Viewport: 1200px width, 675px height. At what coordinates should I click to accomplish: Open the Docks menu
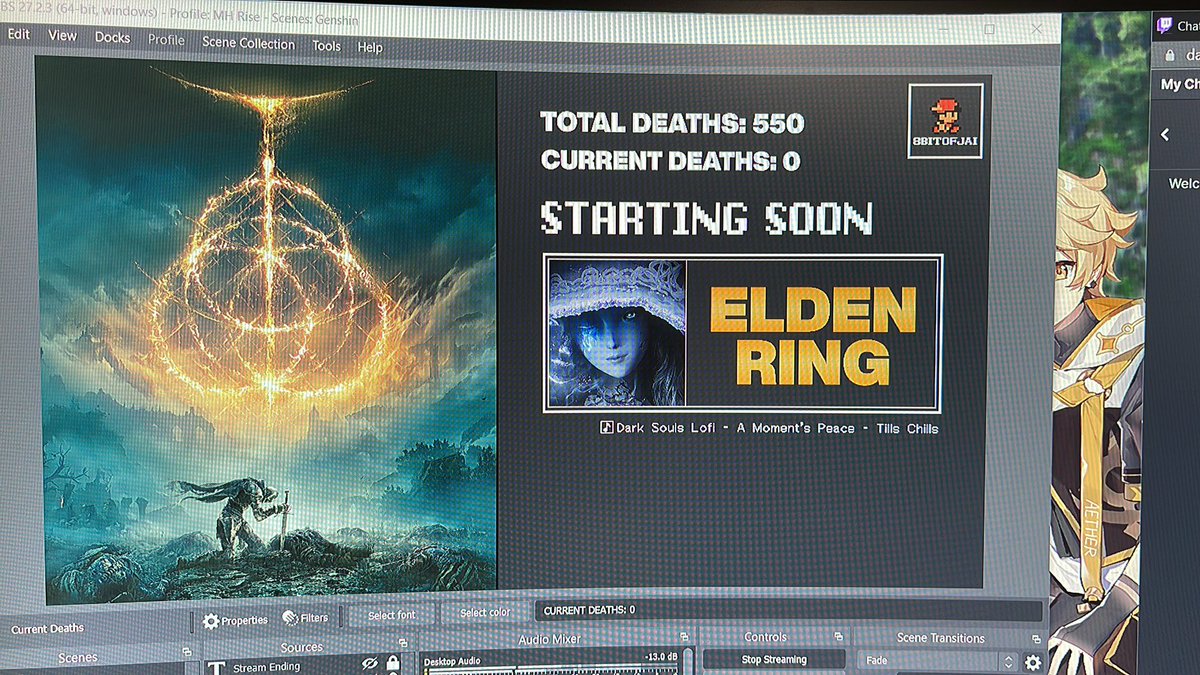tap(112, 37)
